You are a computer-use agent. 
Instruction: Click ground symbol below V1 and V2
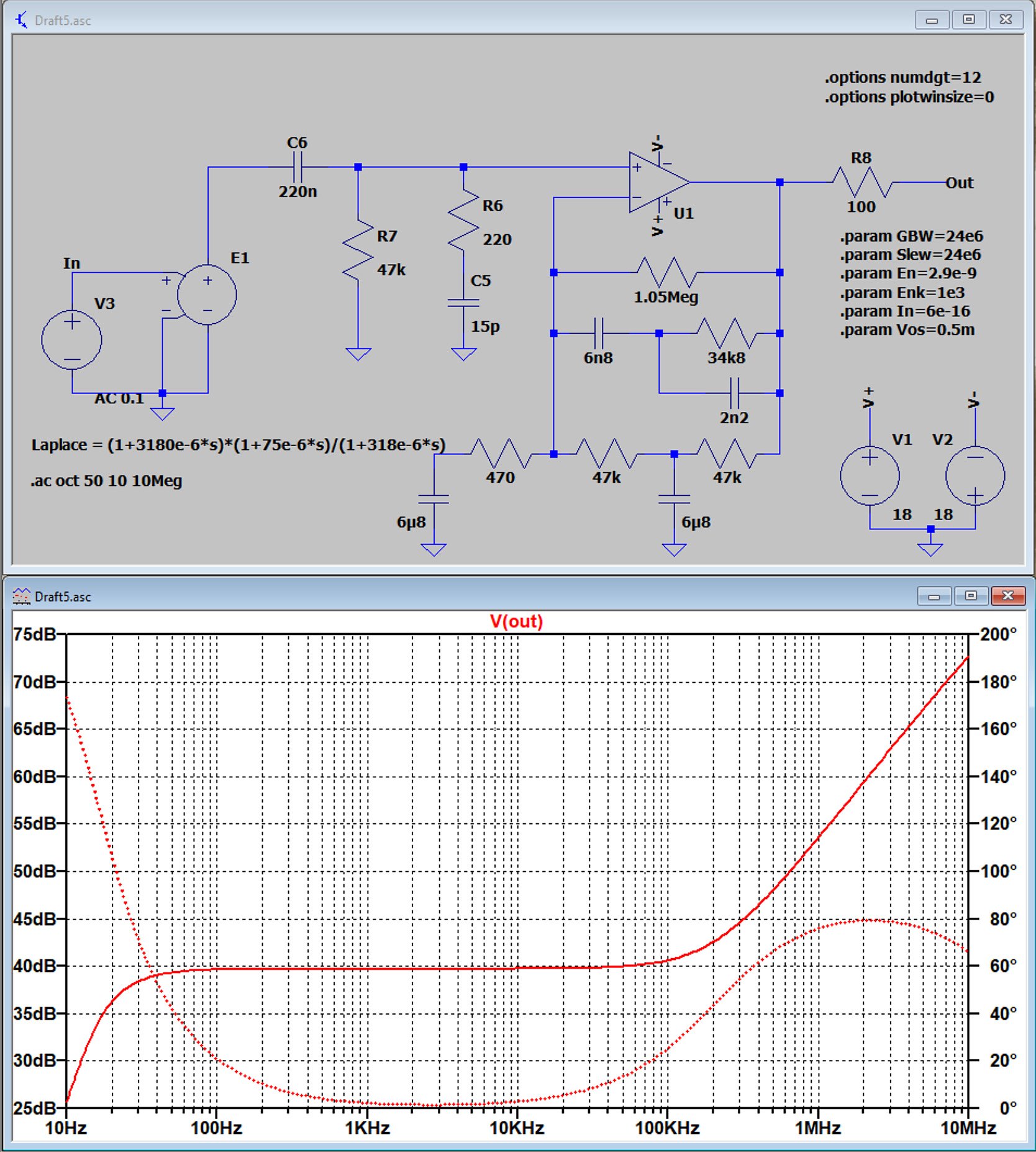[x=930, y=549]
